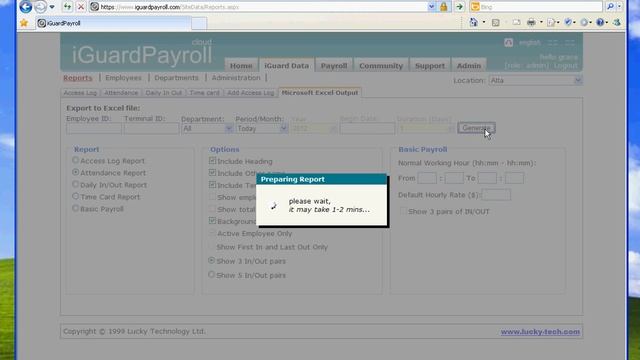Click the security lock icon in address bar
Viewport: 640px width, 360px height.
click(x=444, y=7)
